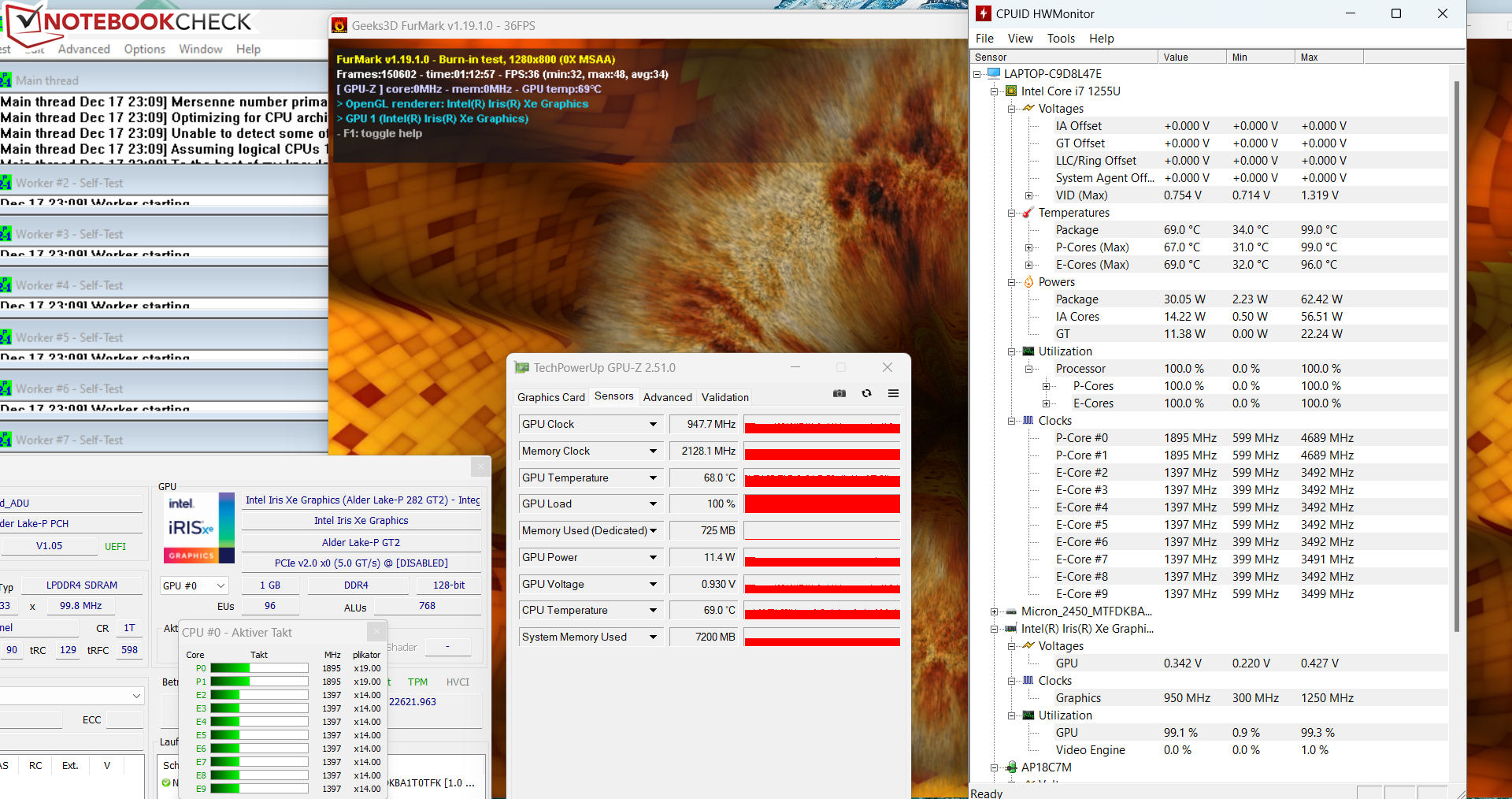Image resolution: width=1512 pixels, height=799 pixels.
Task: Click the CPU Clocks icon in HWMonitor
Action: tap(1028, 421)
